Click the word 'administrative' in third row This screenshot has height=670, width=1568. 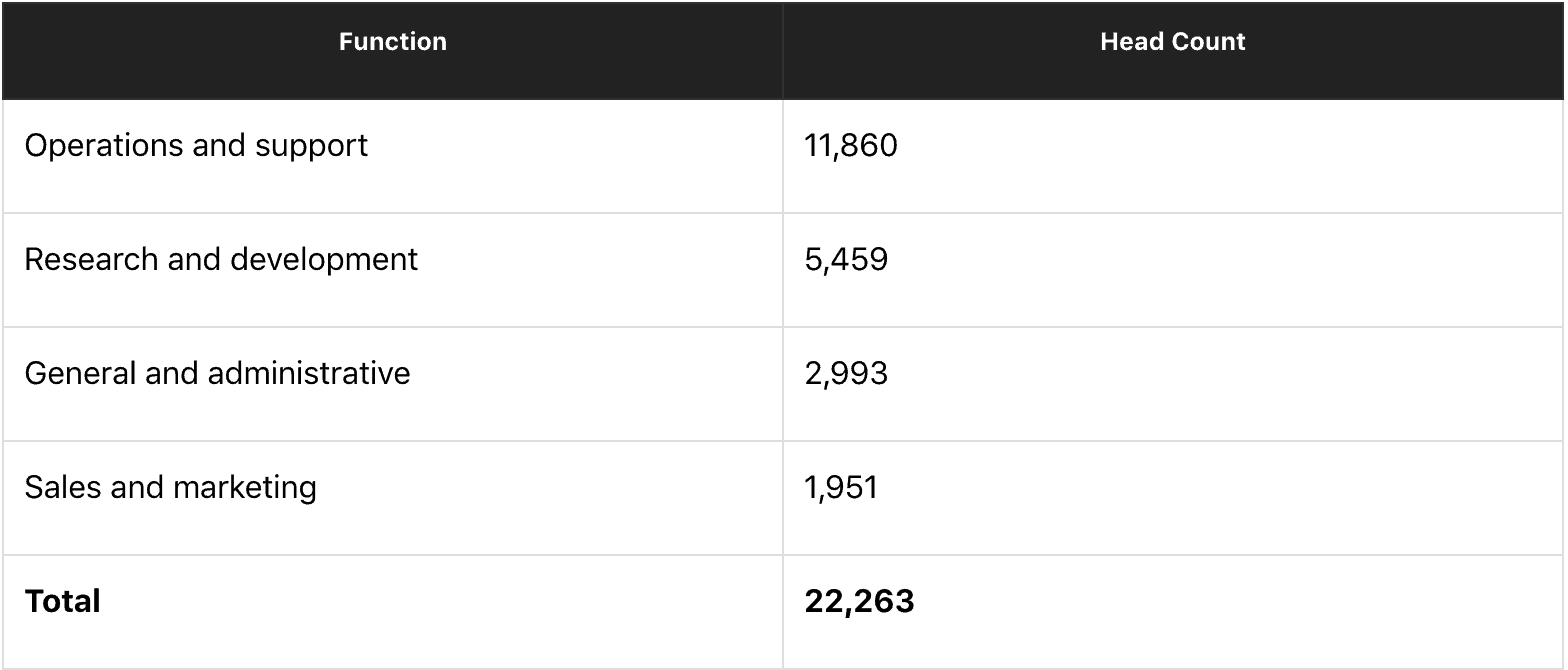click(x=309, y=373)
